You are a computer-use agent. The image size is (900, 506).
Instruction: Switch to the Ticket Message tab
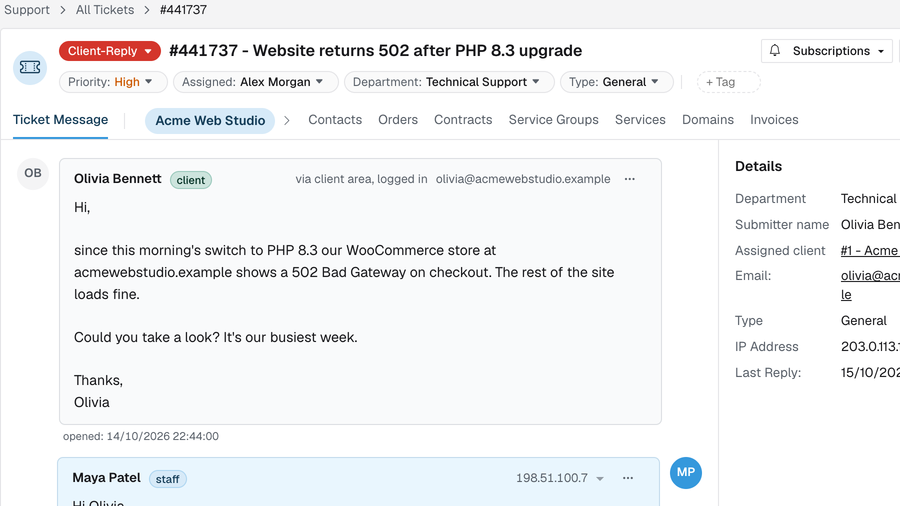(60, 120)
